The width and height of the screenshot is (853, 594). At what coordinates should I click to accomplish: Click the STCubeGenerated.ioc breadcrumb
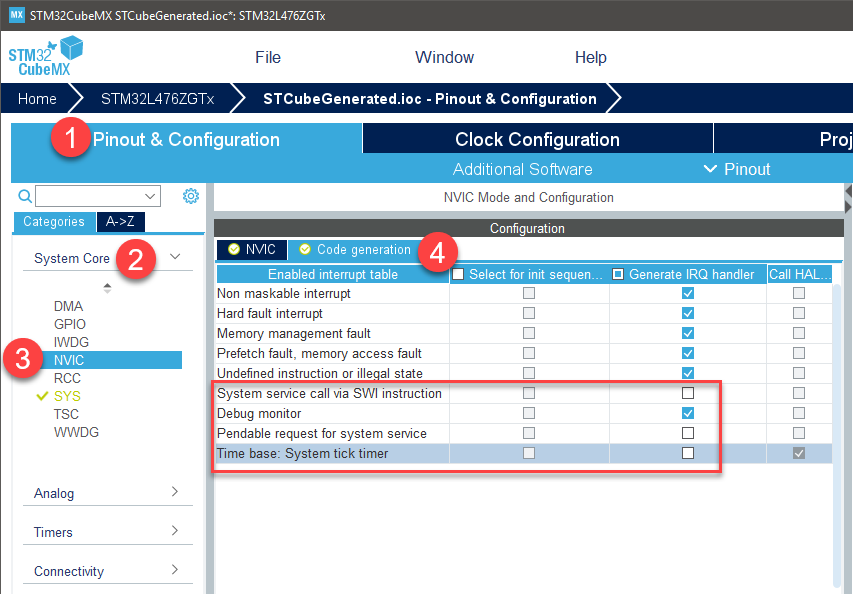point(430,98)
